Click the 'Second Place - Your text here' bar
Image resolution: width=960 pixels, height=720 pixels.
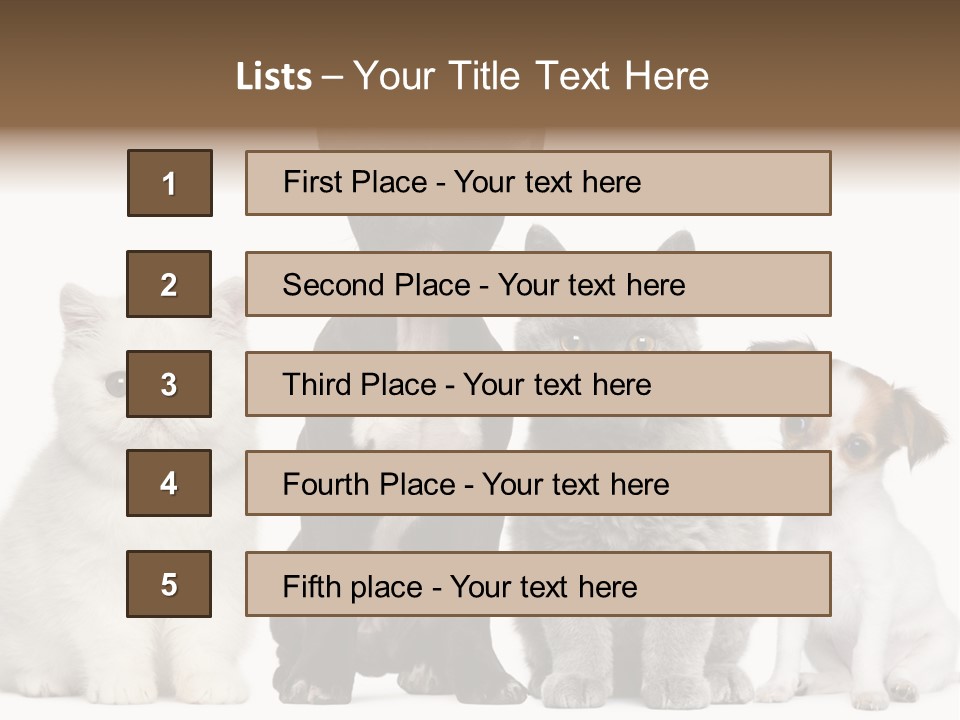click(x=538, y=284)
